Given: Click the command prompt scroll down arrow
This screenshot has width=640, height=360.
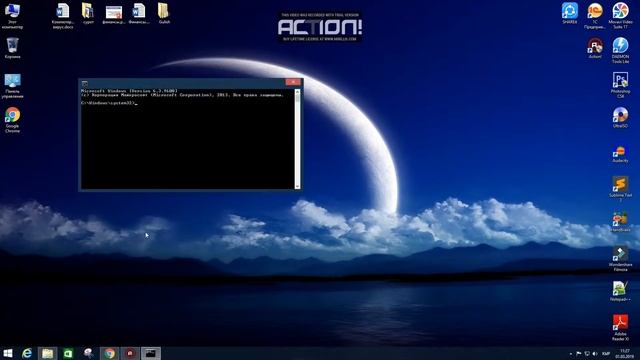Looking at the screenshot, I should pos(297,186).
